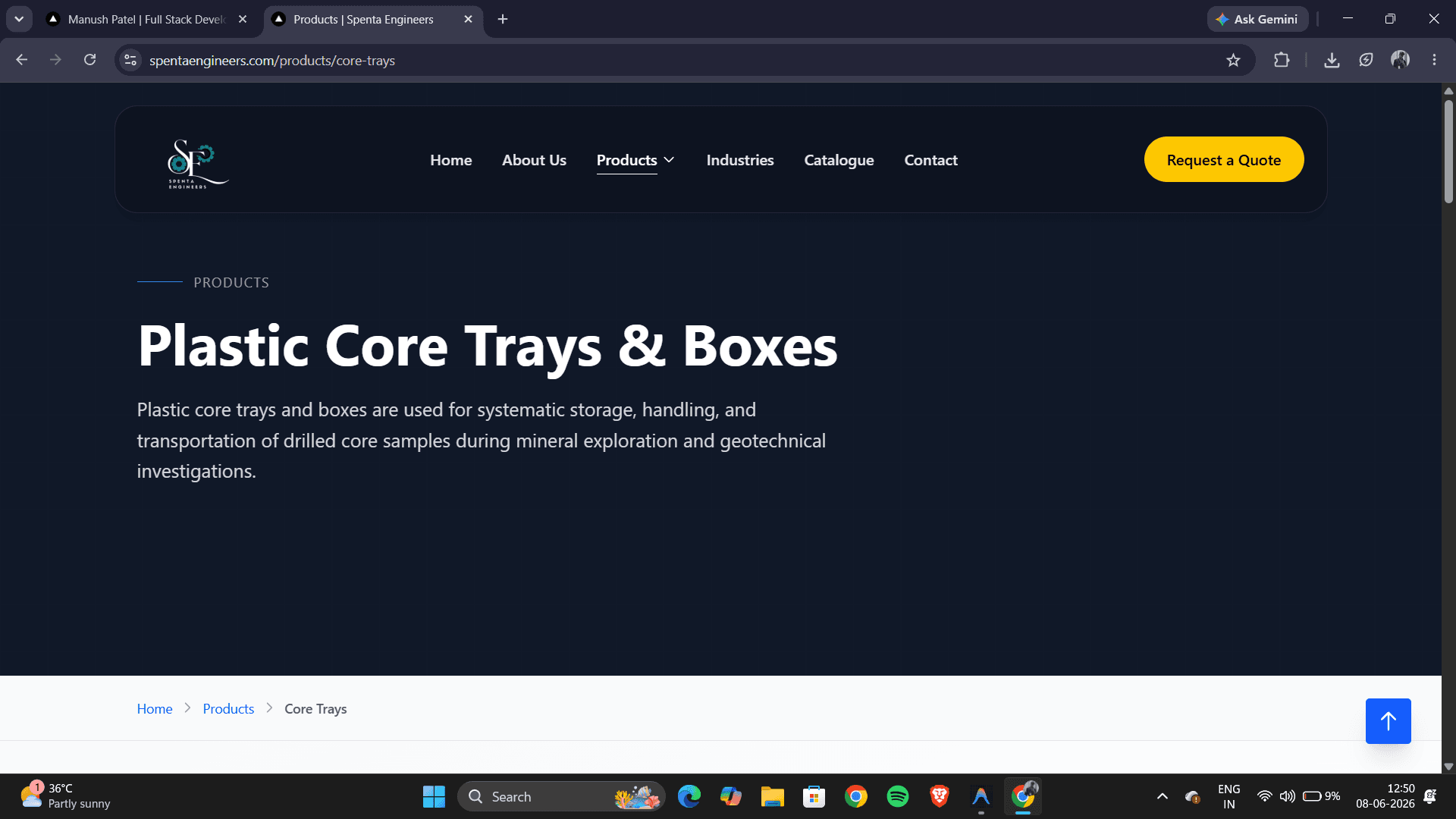Open the About Us page
Image resolution: width=1456 pixels, height=819 pixels.
[534, 160]
